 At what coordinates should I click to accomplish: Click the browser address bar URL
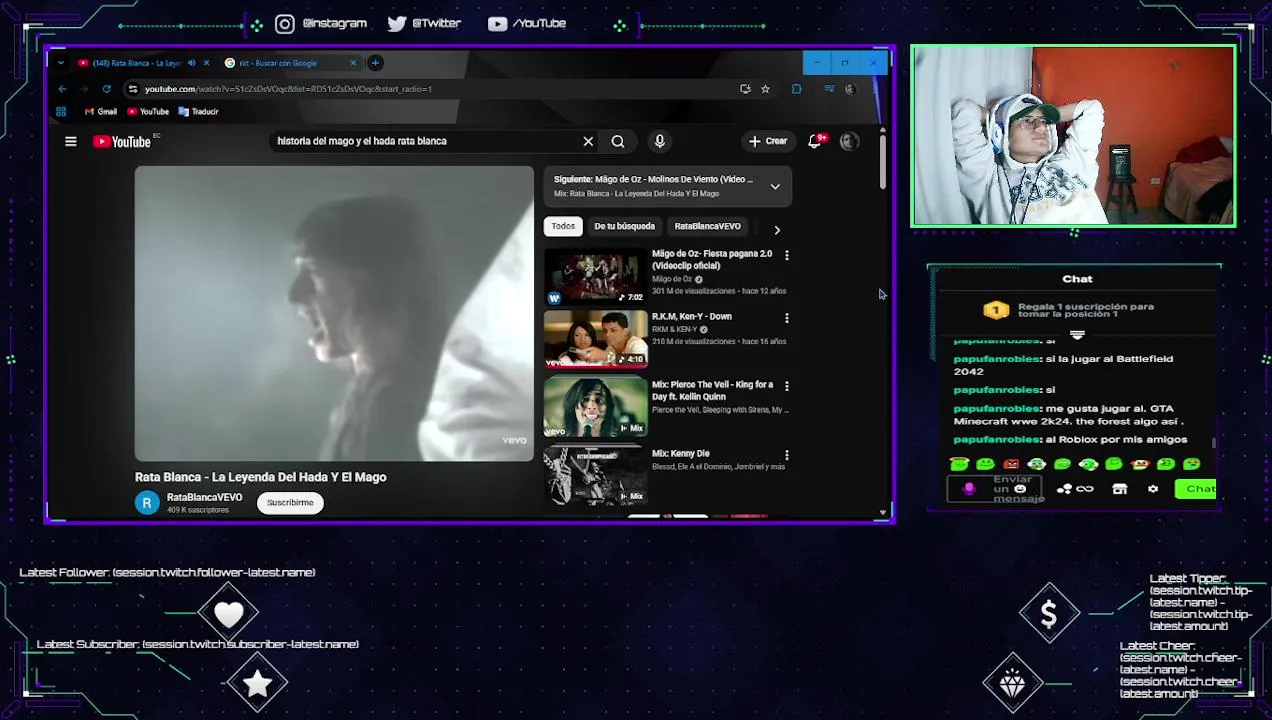click(x=288, y=89)
